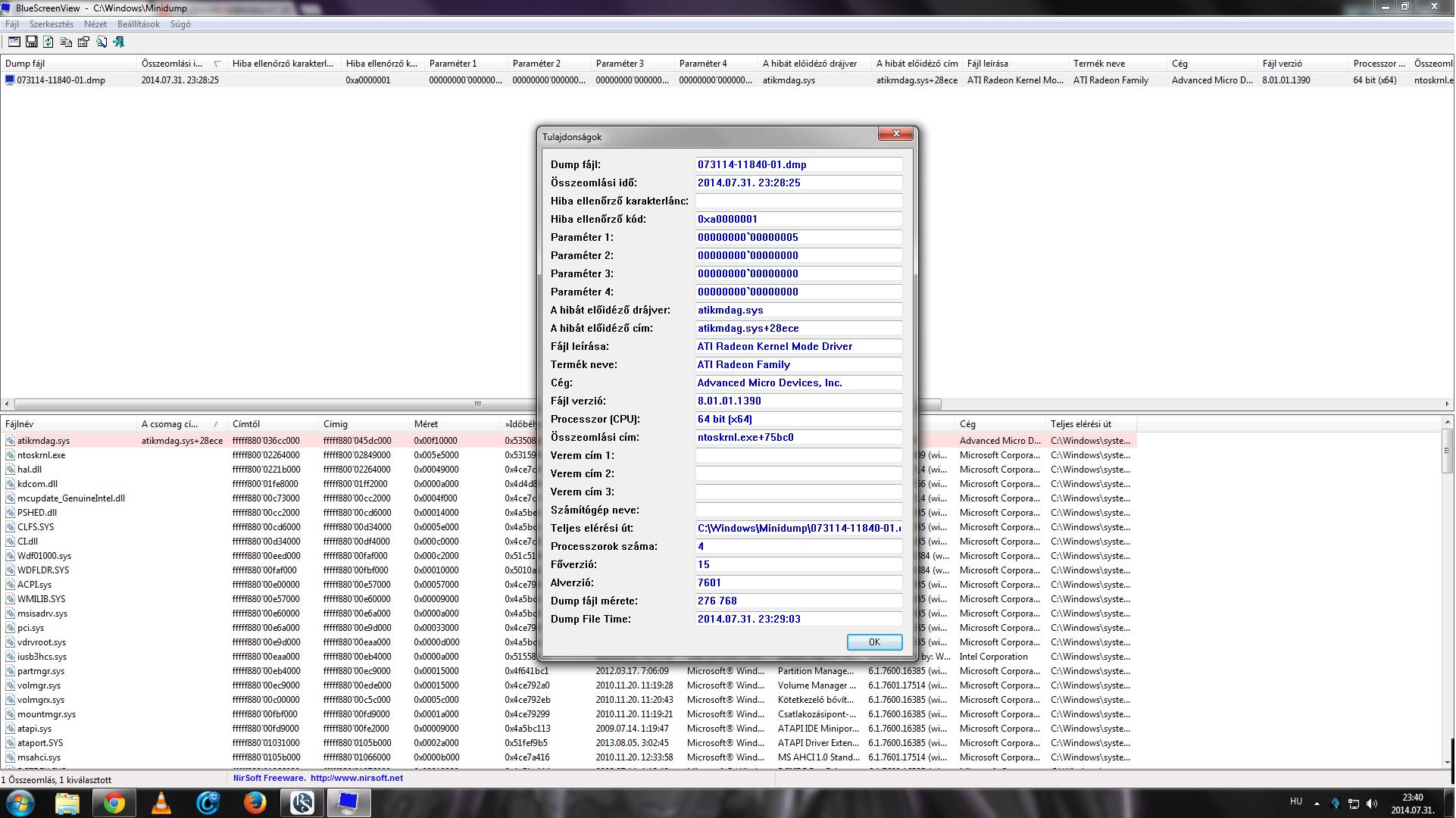
Task: Click the Dump fájl value field
Action: [x=798, y=164]
